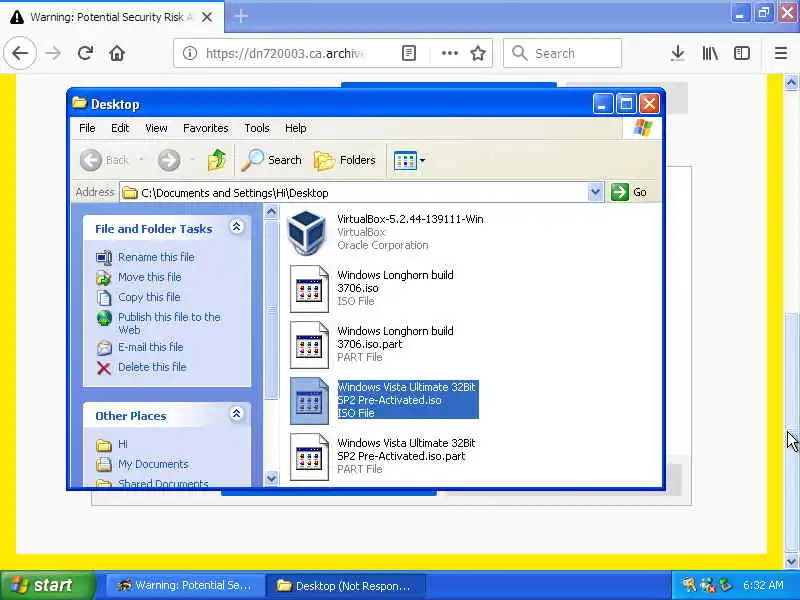Toggle the Folders pane button
Screen dimensions: 800x600
coord(345,160)
